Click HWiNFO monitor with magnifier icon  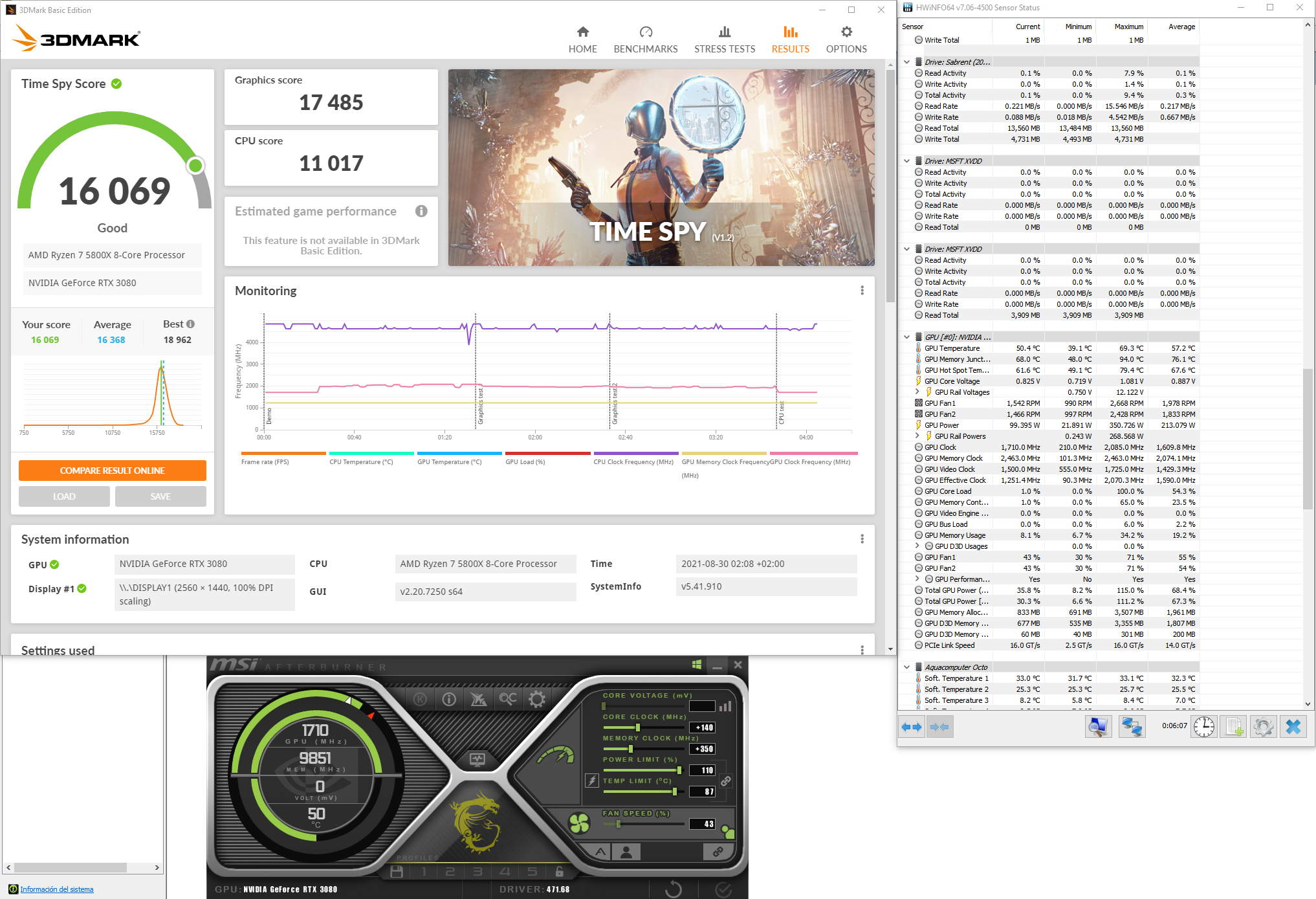pyautogui.click(x=1098, y=727)
